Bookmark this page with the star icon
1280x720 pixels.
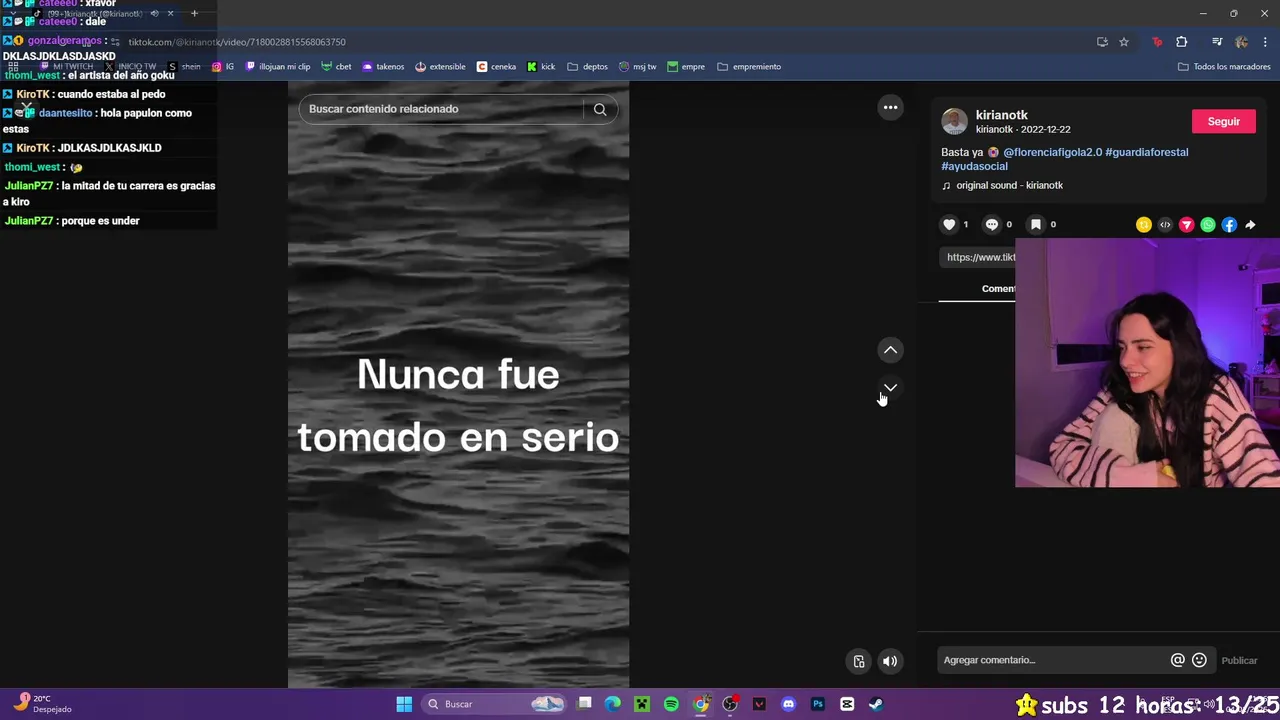click(1124, 42)
